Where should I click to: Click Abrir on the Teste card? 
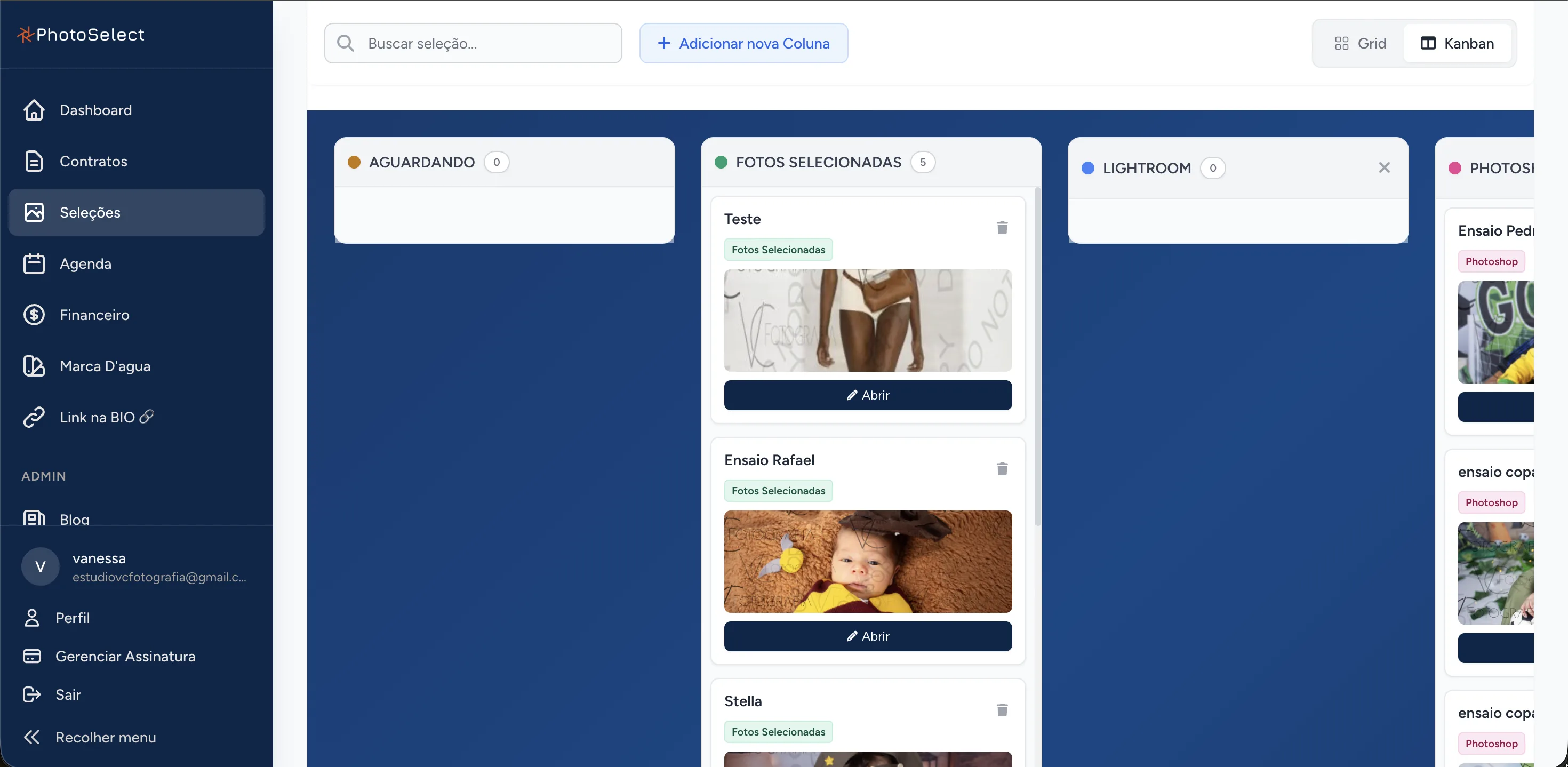(x=867, y=395)
